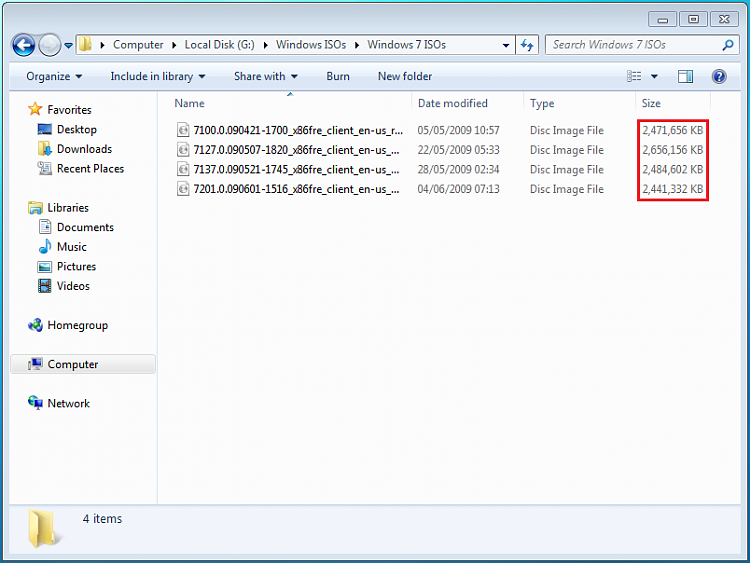750x563 pixels.
Task: Expand the arrow after Computer breadcrumb
Action: point(174,45)
